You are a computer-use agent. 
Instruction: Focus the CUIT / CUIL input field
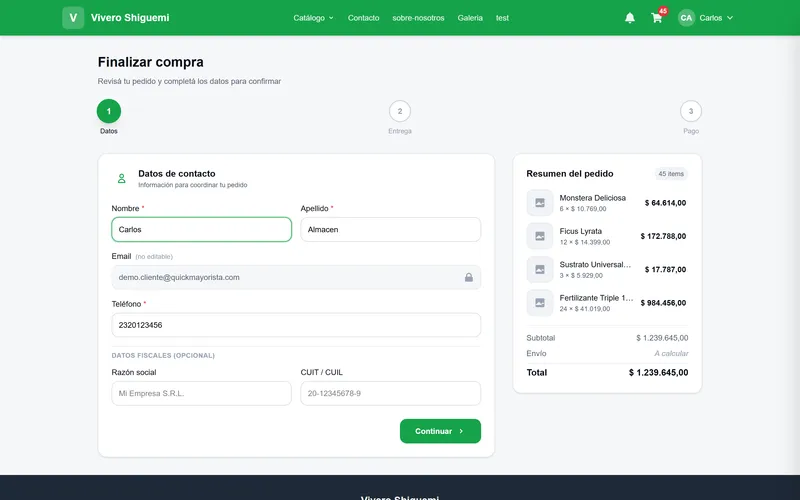pos(390,393)
